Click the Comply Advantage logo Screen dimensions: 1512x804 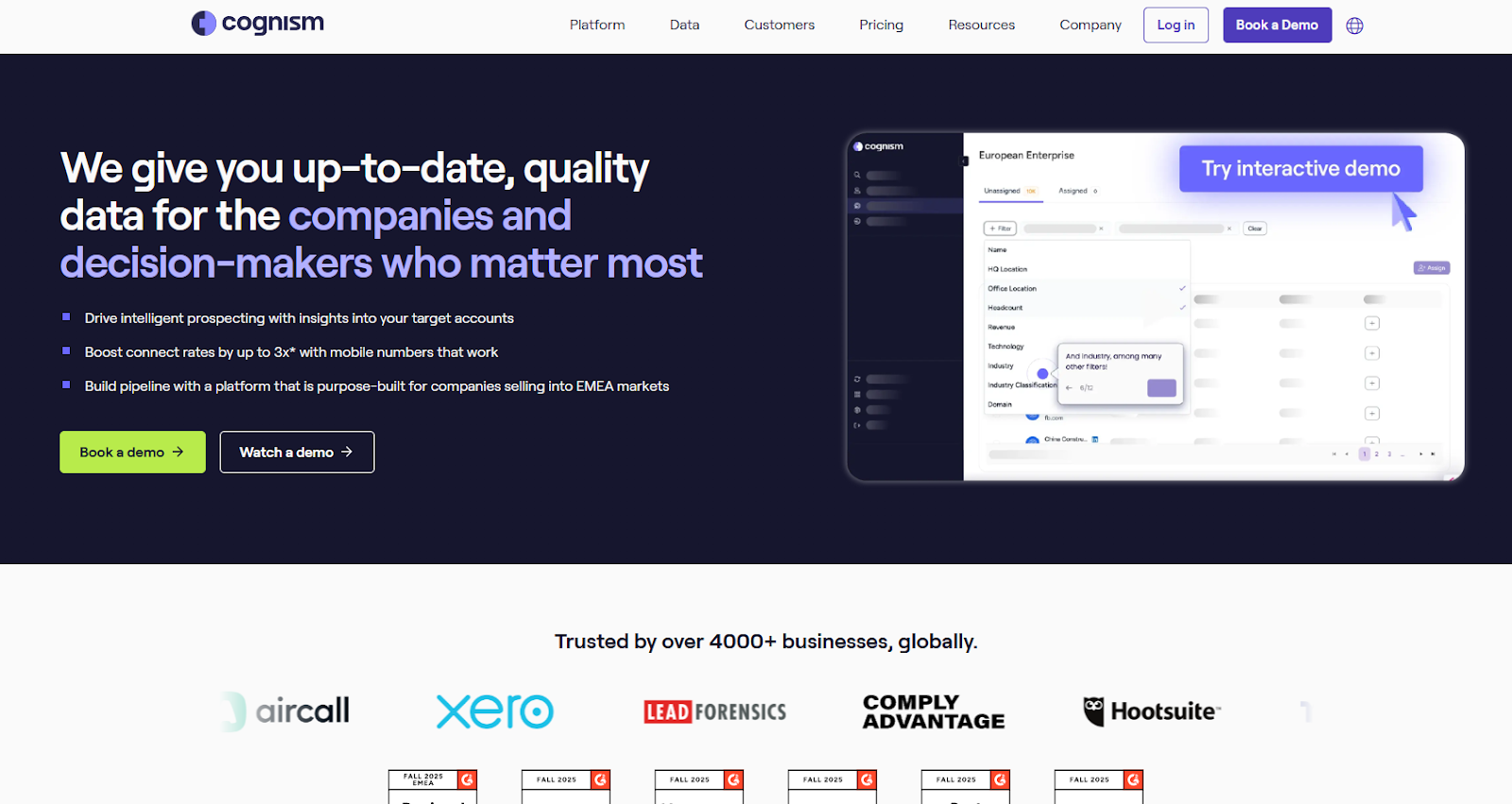[x=933, y=711]
